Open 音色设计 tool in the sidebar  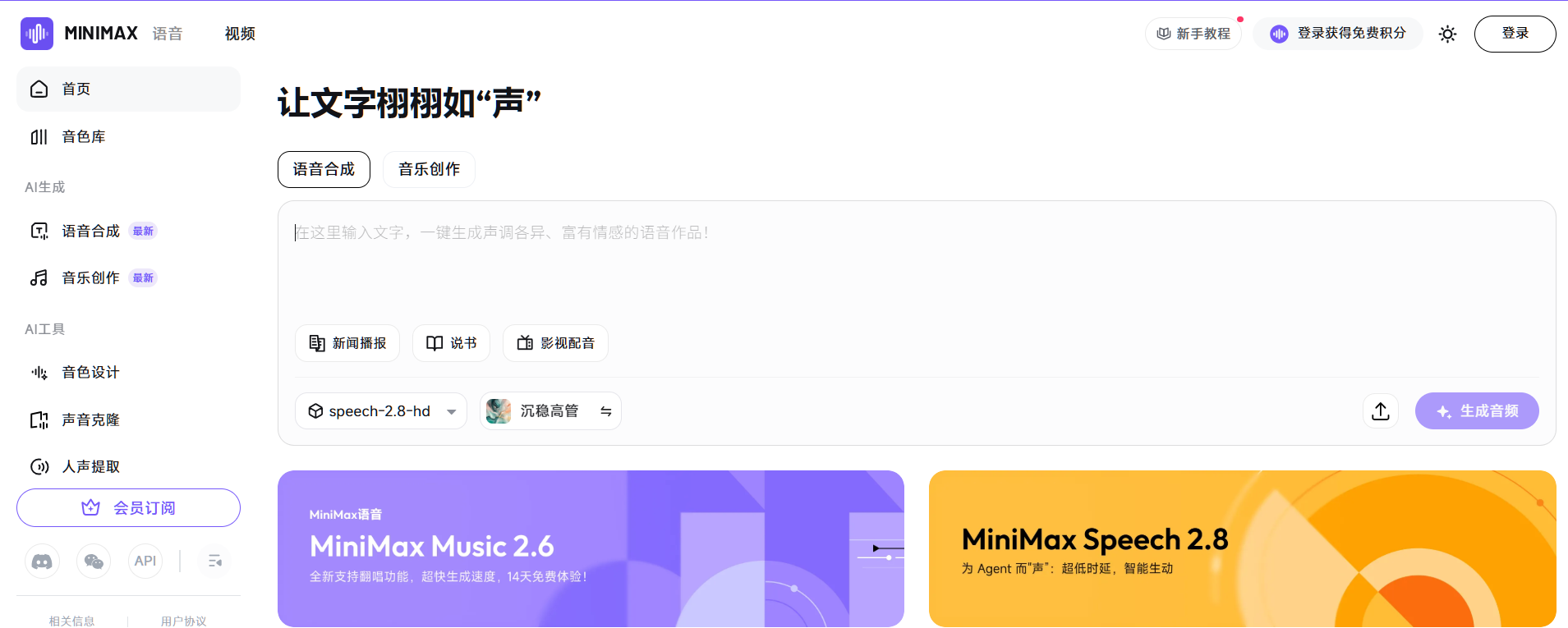pyautogui.click(x=128, y=373)
